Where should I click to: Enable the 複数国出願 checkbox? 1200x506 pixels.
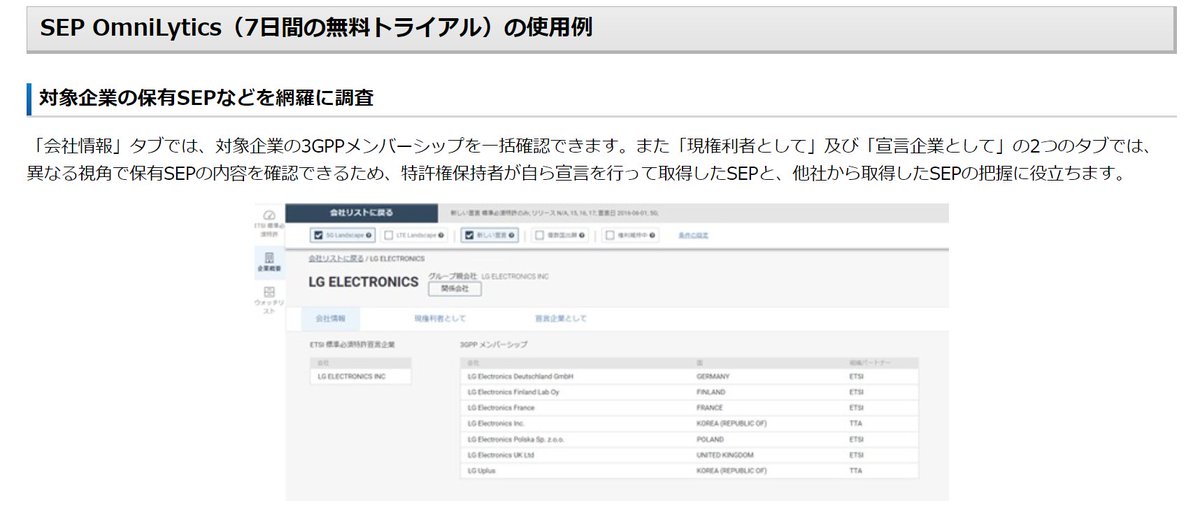tap(539, 236)
